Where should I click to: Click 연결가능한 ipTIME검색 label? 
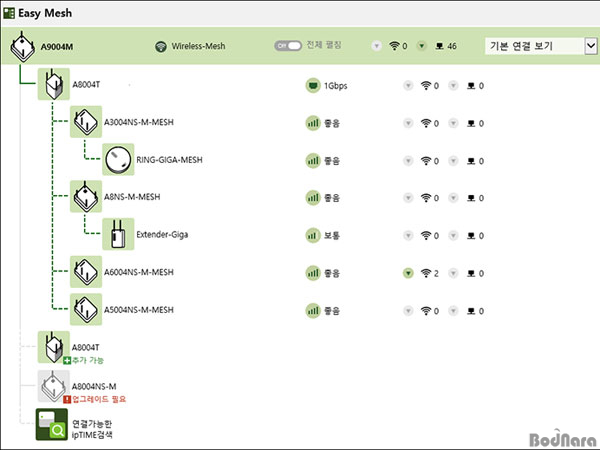[x=93, y=430]
